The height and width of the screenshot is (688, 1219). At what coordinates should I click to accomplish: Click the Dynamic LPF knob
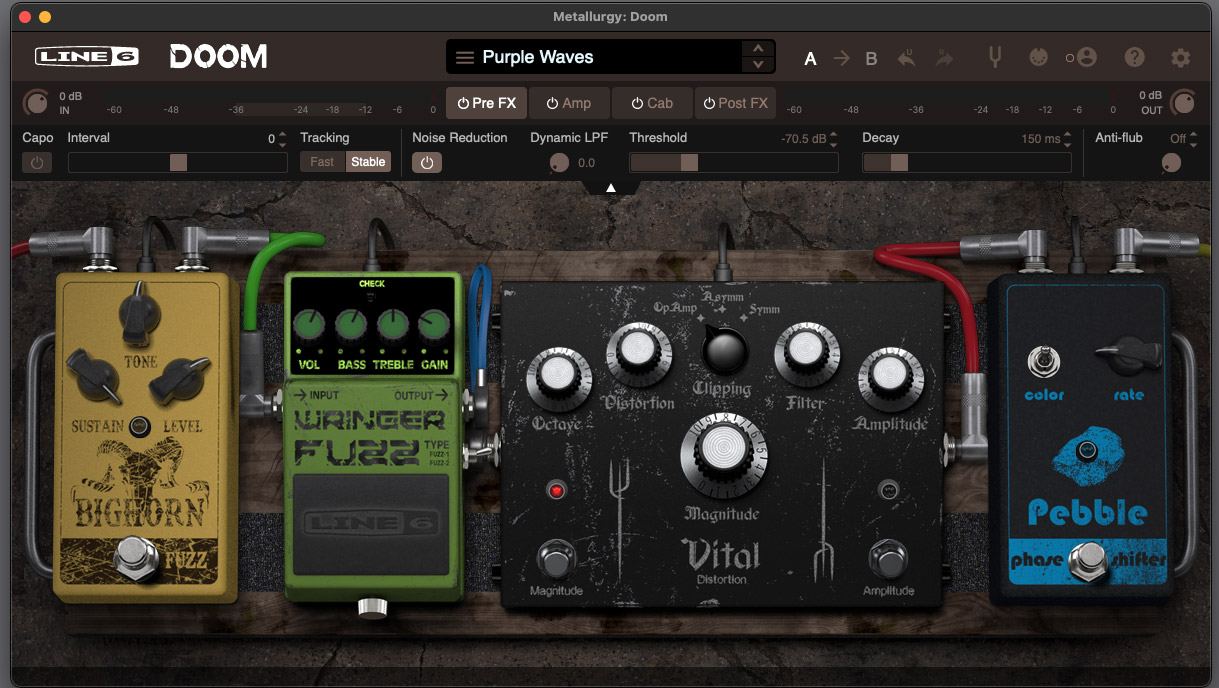559,163
